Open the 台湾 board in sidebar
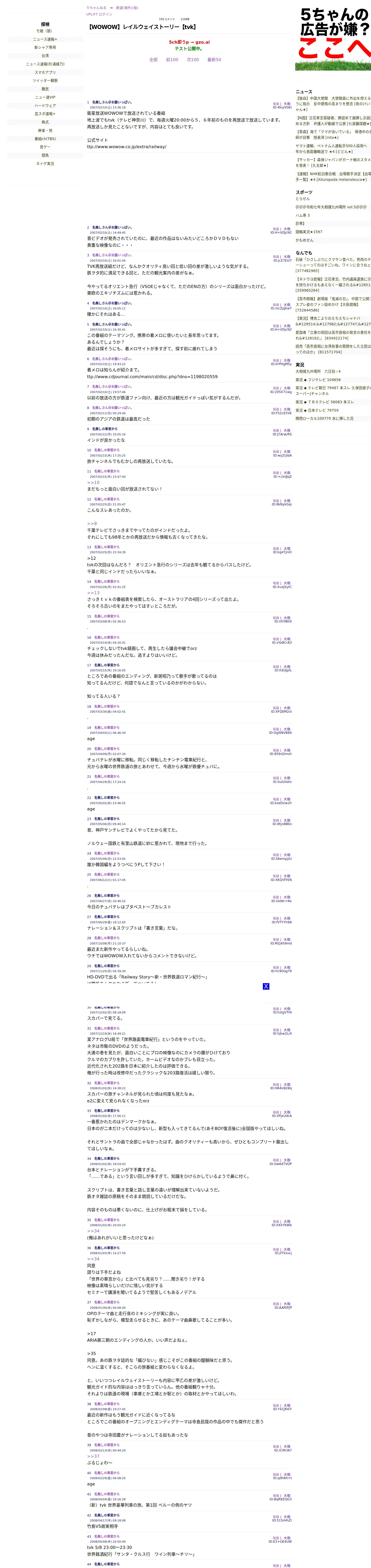 [45, 56]
